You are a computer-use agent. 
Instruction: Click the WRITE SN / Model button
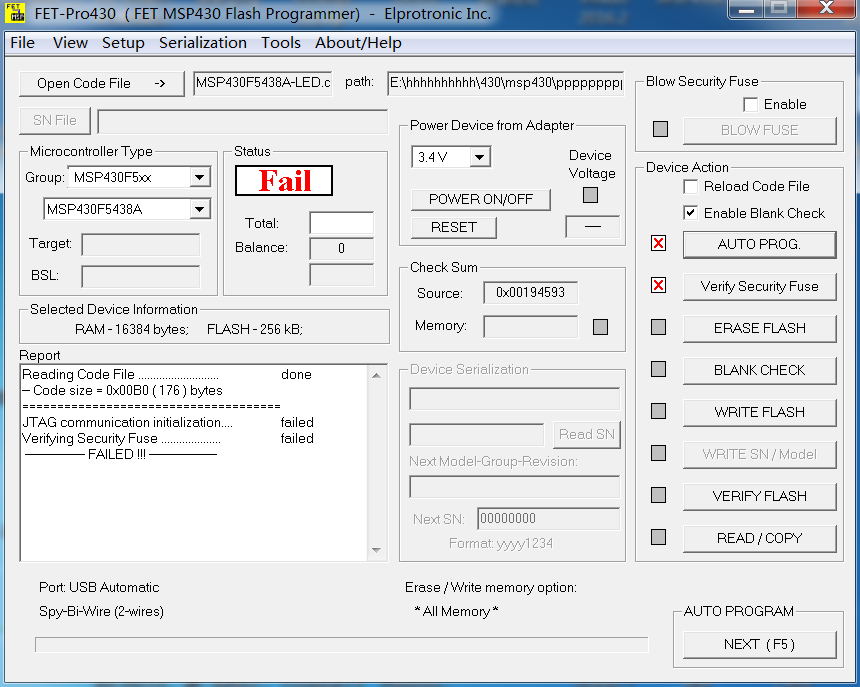point(760,455)
